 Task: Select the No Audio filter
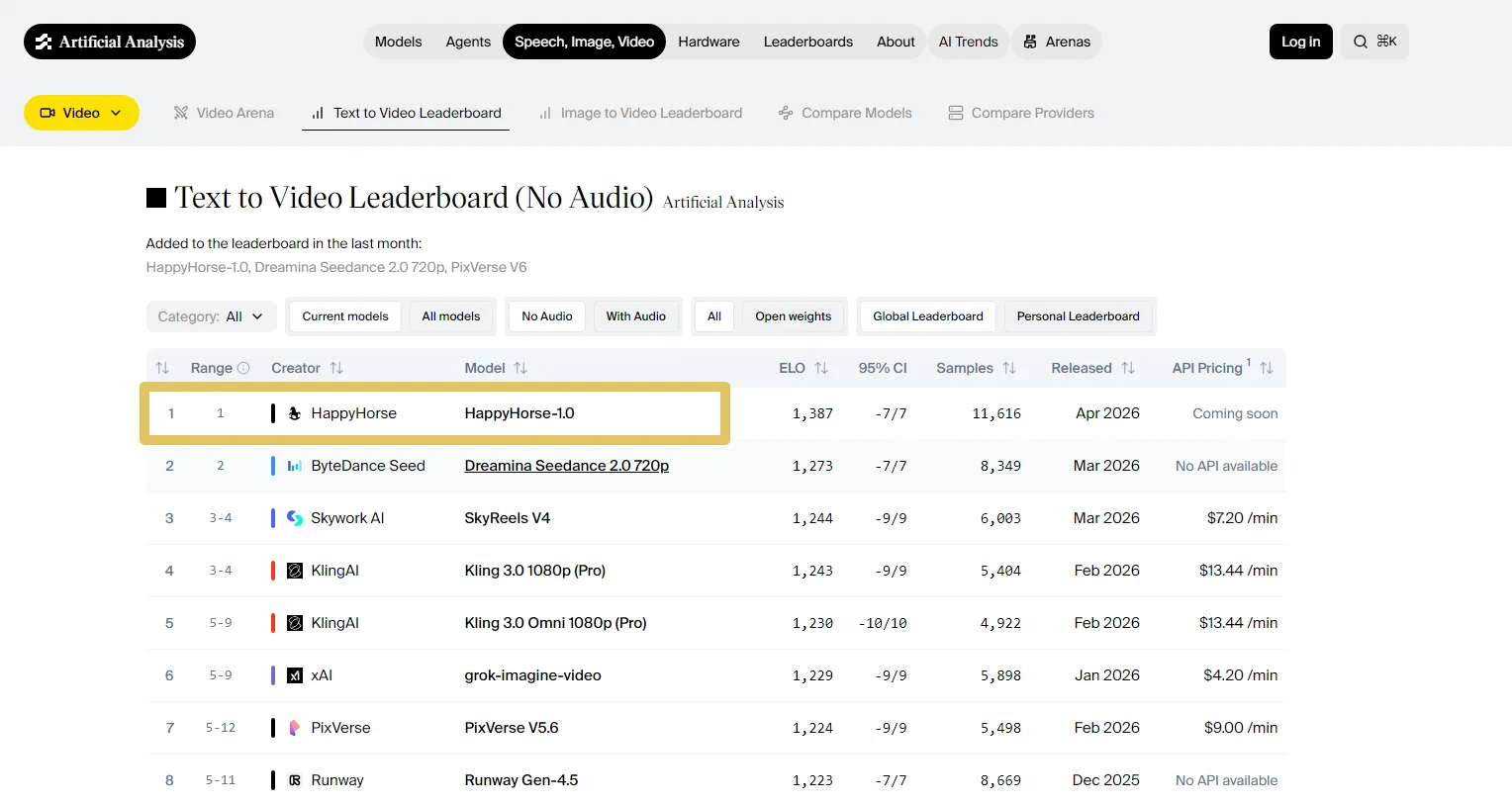(547, 316)
